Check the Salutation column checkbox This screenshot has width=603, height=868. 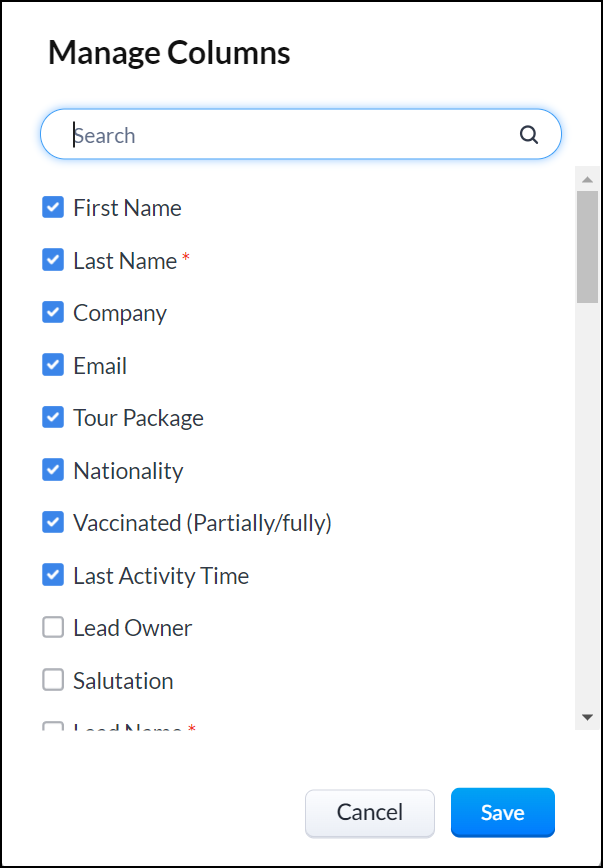coord(53,680)
